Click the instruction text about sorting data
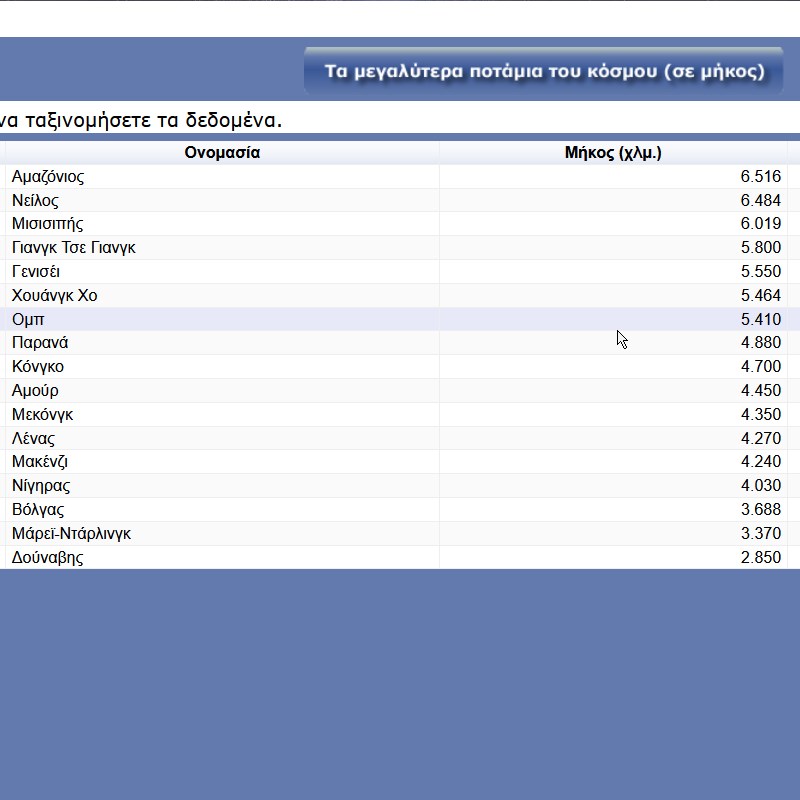Image resolution: width=800 pixels, height=800 pixels. (141, 120)
